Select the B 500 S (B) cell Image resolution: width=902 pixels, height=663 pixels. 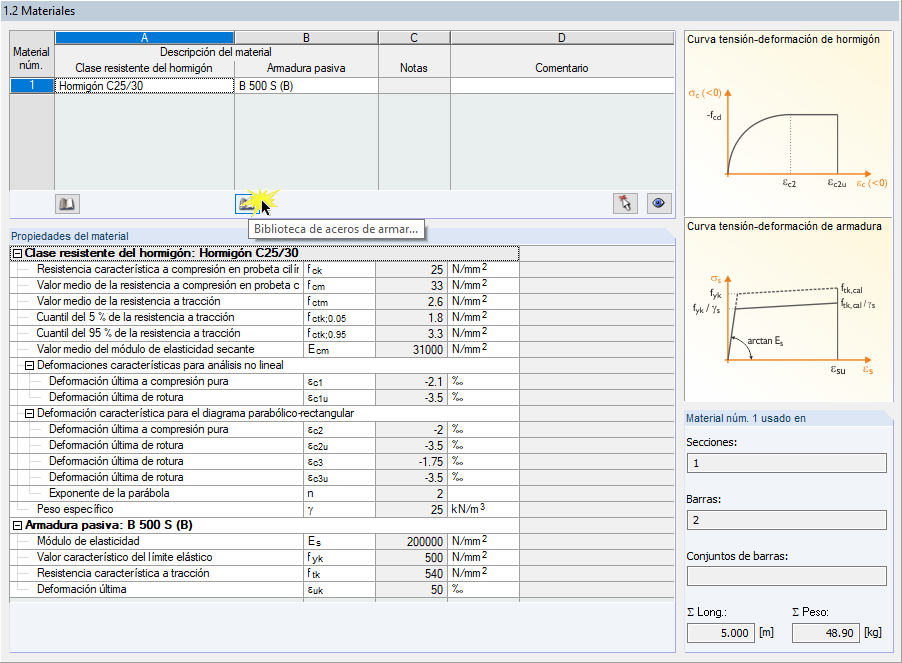(307, 86)
